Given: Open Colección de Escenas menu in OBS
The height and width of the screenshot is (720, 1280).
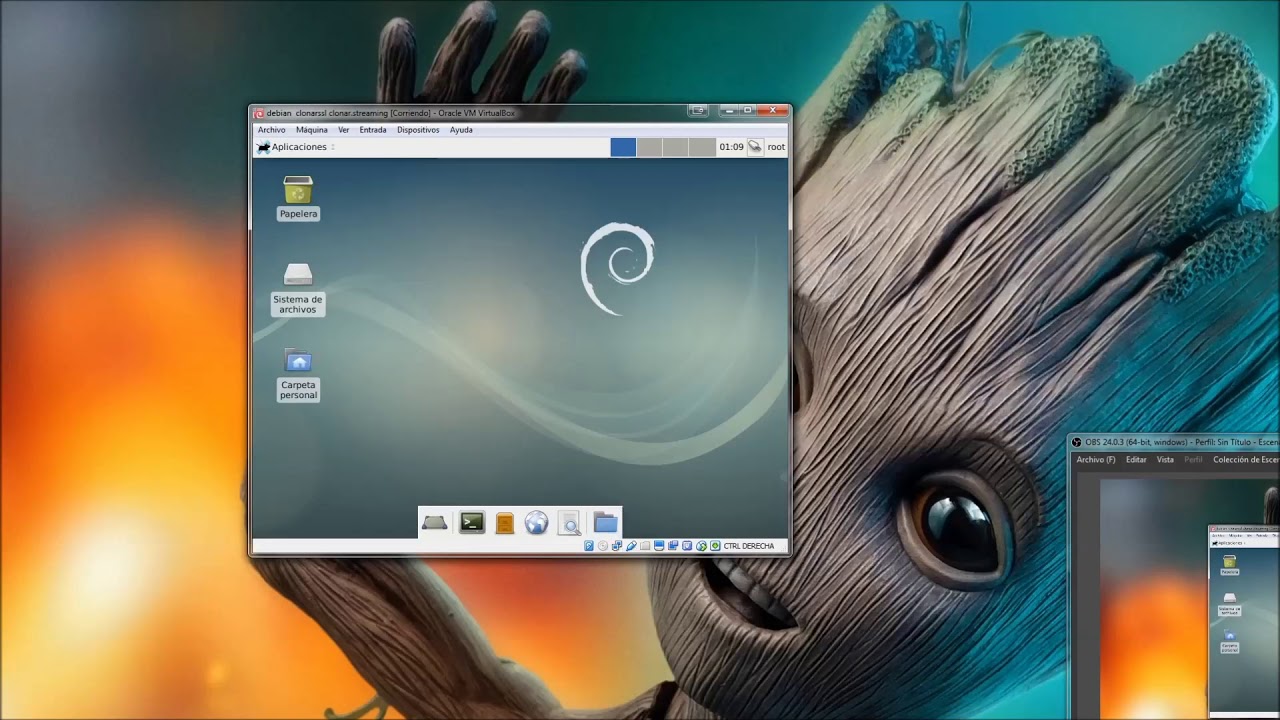Looking at the screenshot, I should tap(1246, 460).
